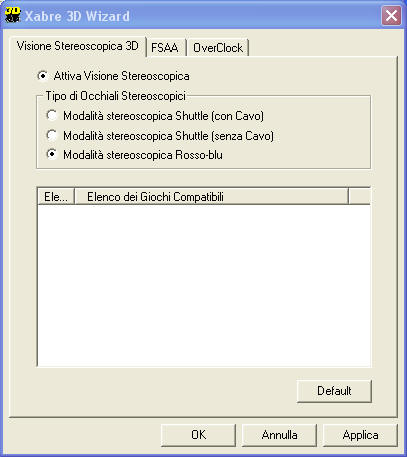This screenshot has width=407, height=457.
Task: Cancel using the Annulla button
Action: [279, 435]
